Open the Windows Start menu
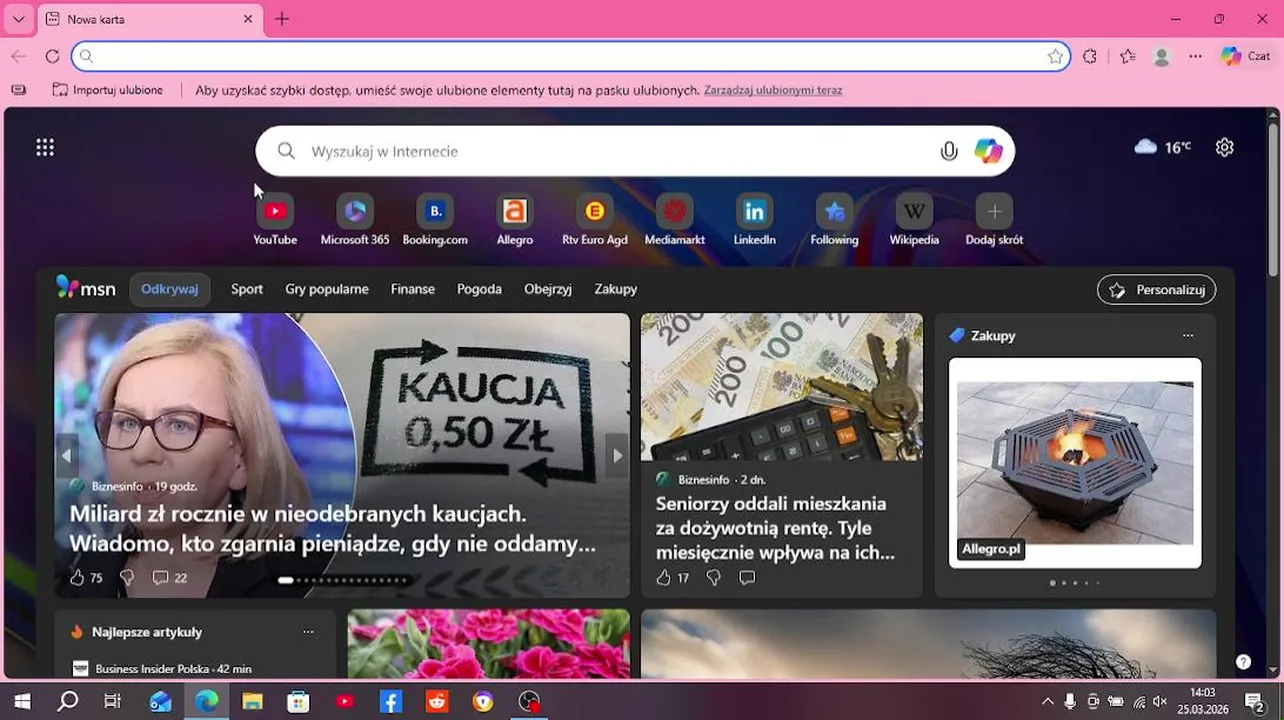Viewport: 1284px width, 720px height. [x=22, y=701]
